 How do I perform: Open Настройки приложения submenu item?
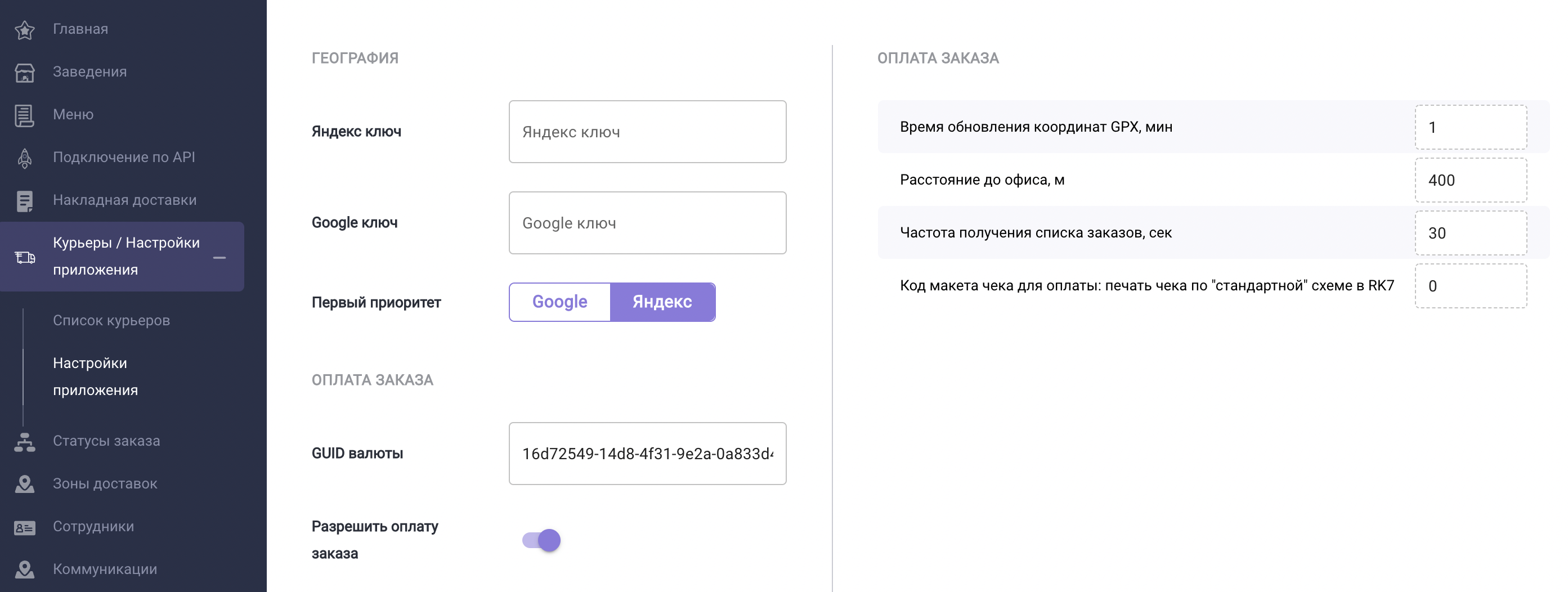(96, 376)
